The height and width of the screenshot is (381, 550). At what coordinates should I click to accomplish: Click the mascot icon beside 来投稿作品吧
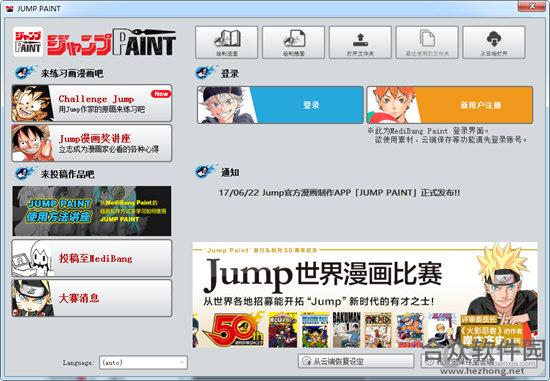[x=25, y=173]
